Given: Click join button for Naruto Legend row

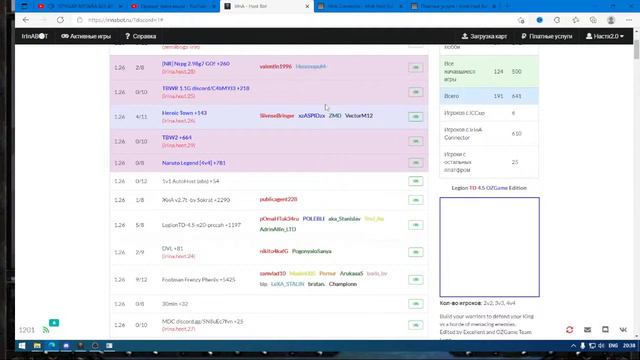Looking at the screenshot, I should coord(416,163).
